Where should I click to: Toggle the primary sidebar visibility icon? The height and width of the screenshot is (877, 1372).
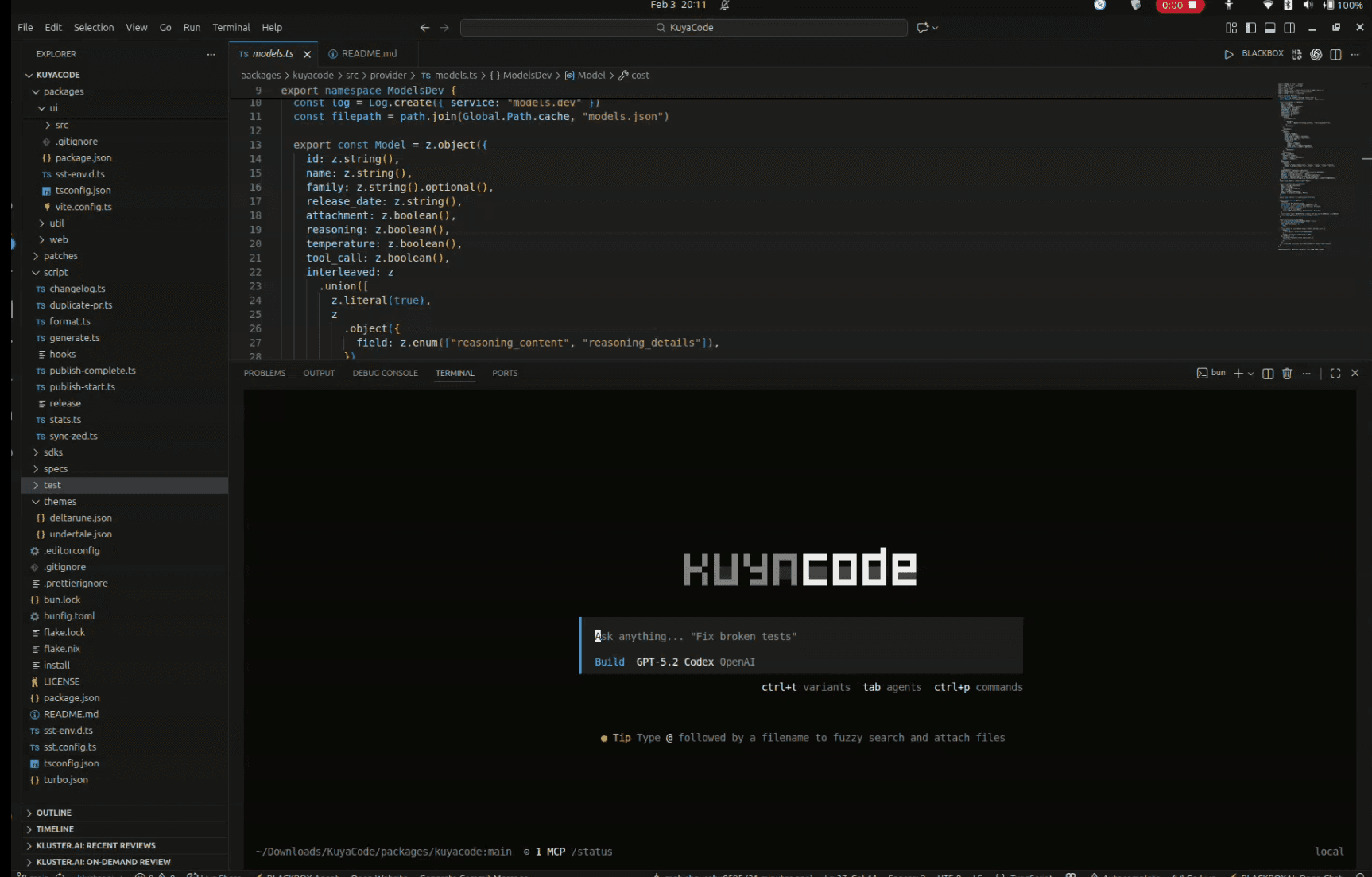pos(1250,27)
